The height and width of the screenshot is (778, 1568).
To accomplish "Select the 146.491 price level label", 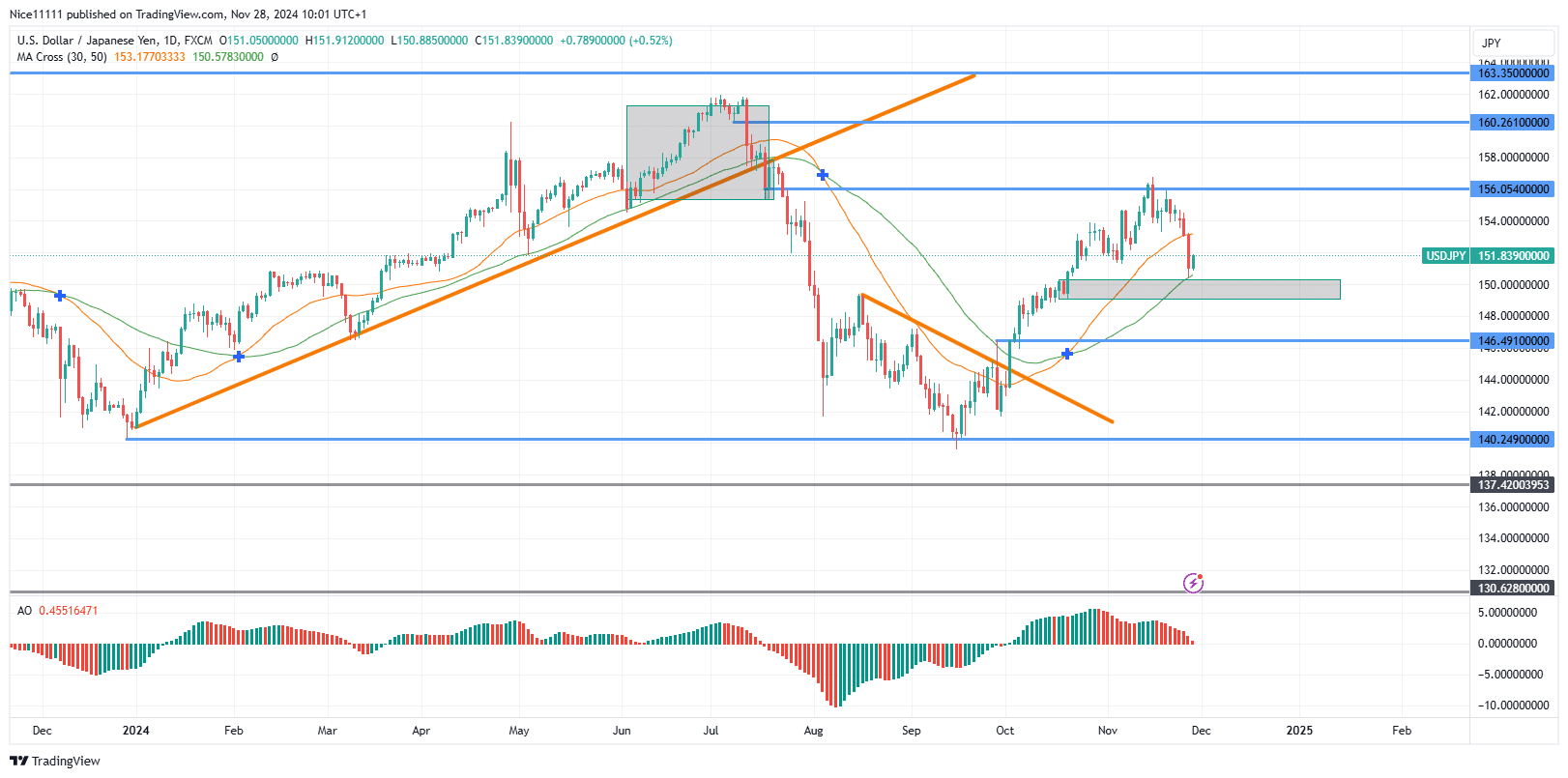I will pos(1513,341).
